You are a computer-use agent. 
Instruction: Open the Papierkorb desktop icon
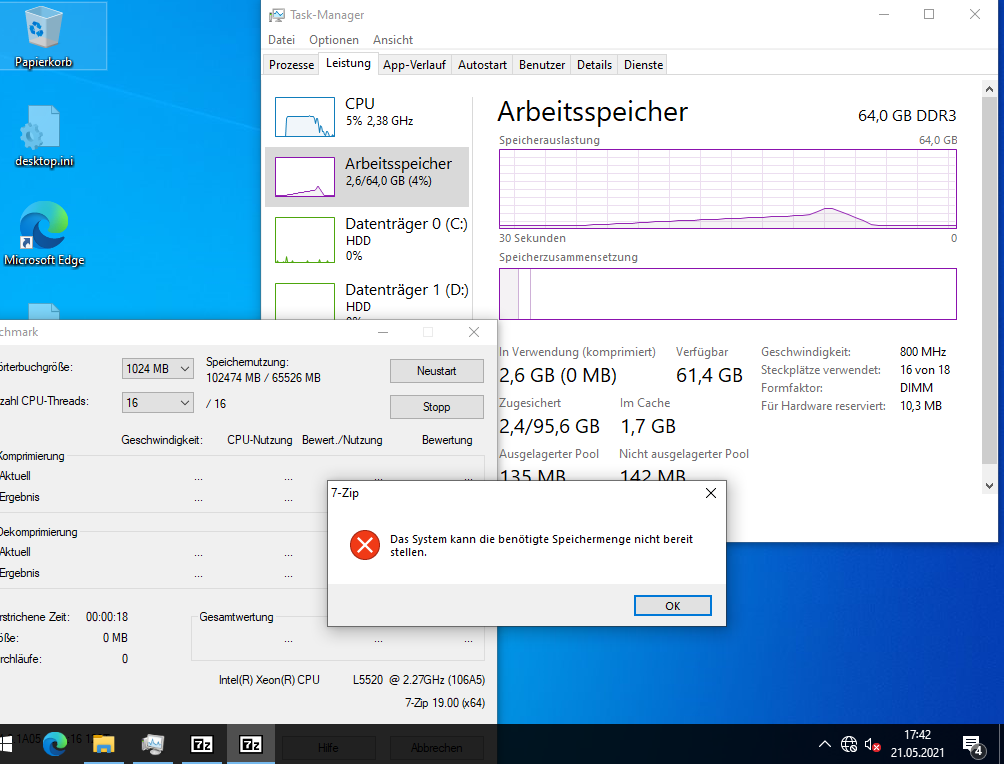pyautogui.click(x=44, y=36)
